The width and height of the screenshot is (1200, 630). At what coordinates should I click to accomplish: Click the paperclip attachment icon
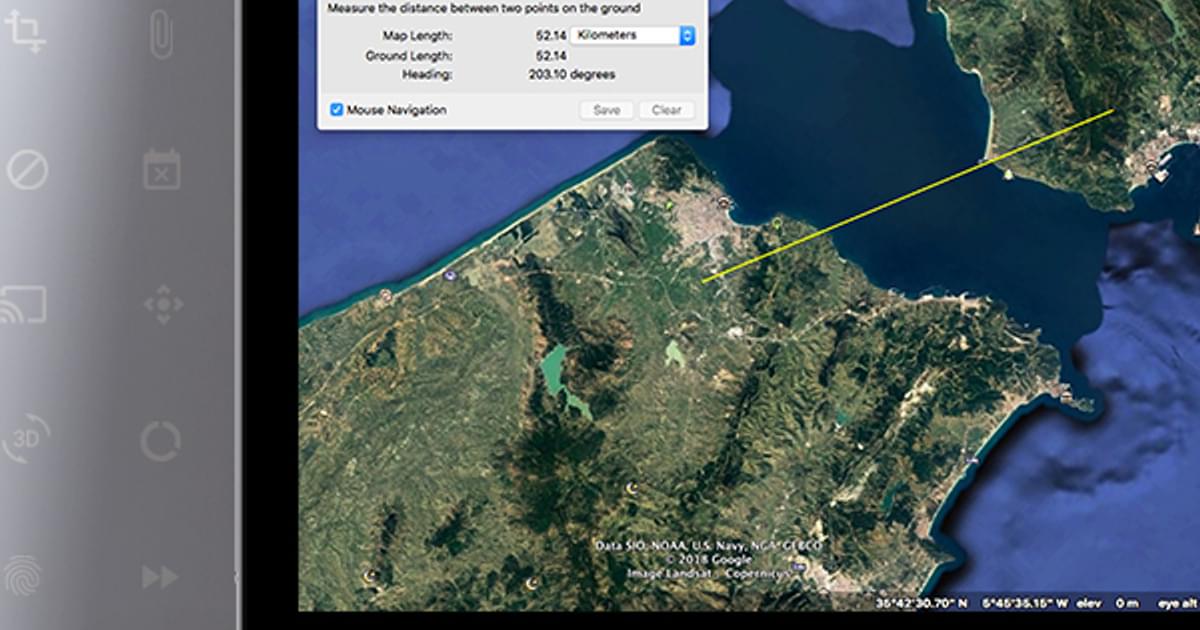pyautogui.click(x=161, y=34)
